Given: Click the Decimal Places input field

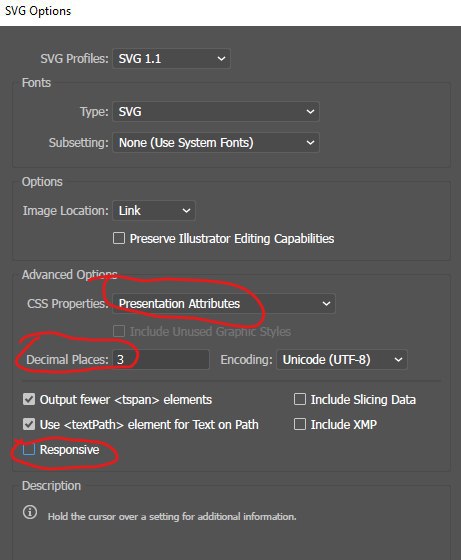Looking at the screenshot, I should pyautogui.click(x=161, y=360).
